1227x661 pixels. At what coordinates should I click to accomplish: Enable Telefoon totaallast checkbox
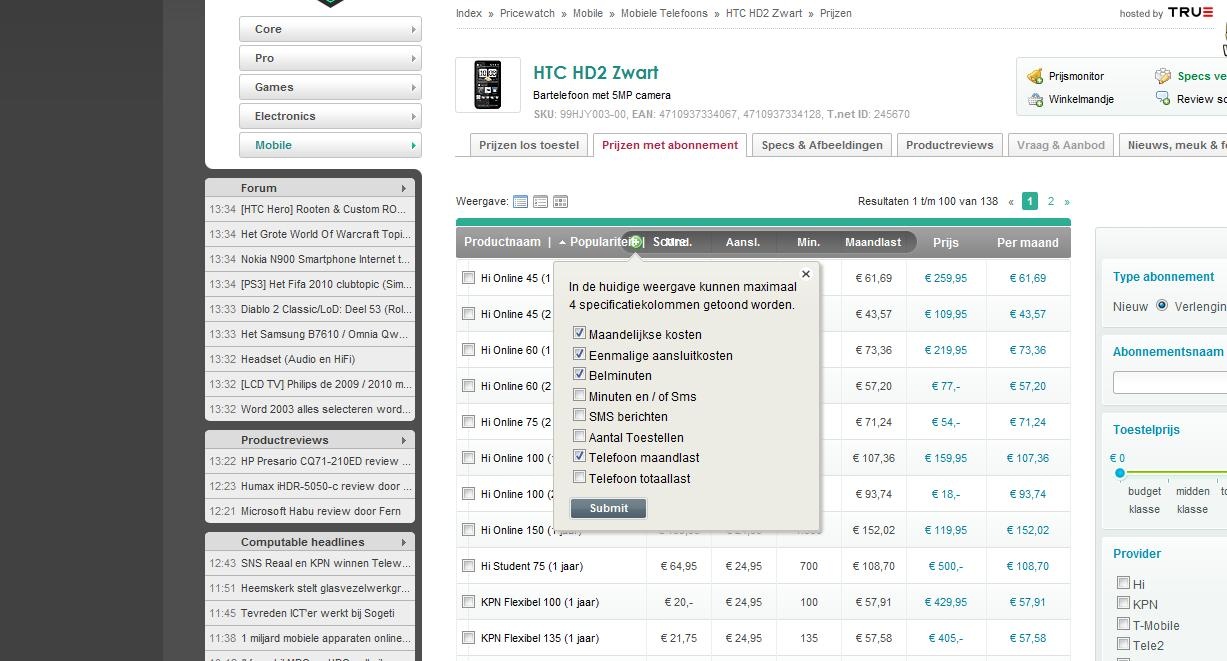[579, 477]
